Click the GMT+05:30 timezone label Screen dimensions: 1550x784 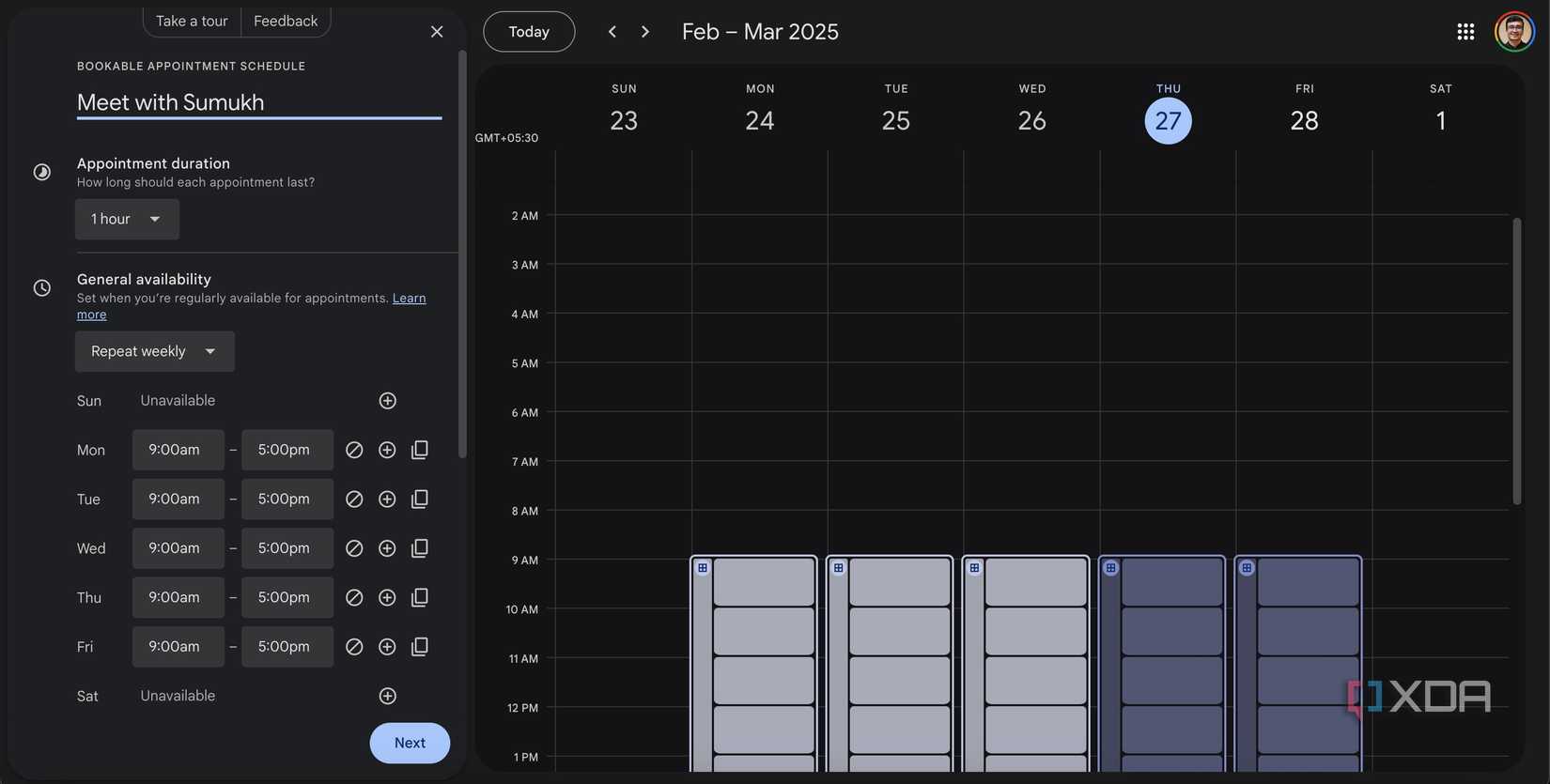click(x=506, y=138)
